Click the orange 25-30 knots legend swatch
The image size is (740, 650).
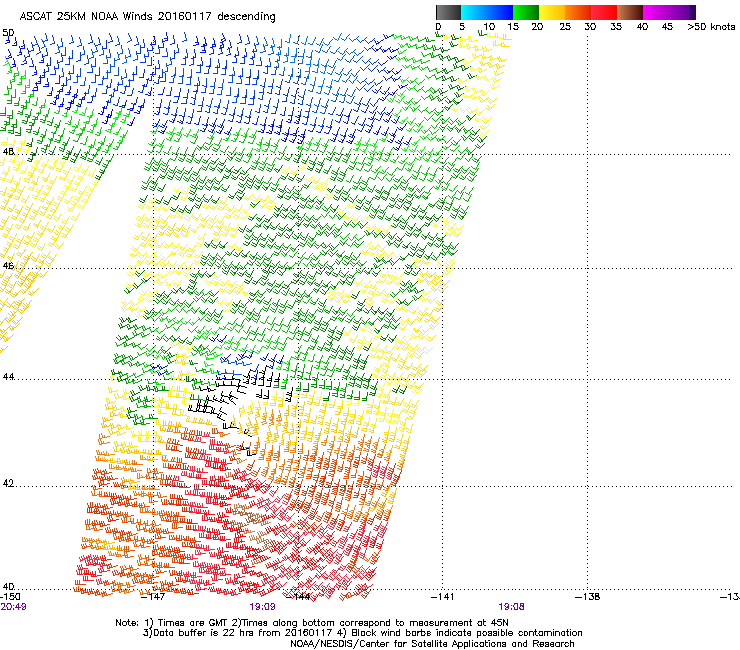(x=578, y=12)
